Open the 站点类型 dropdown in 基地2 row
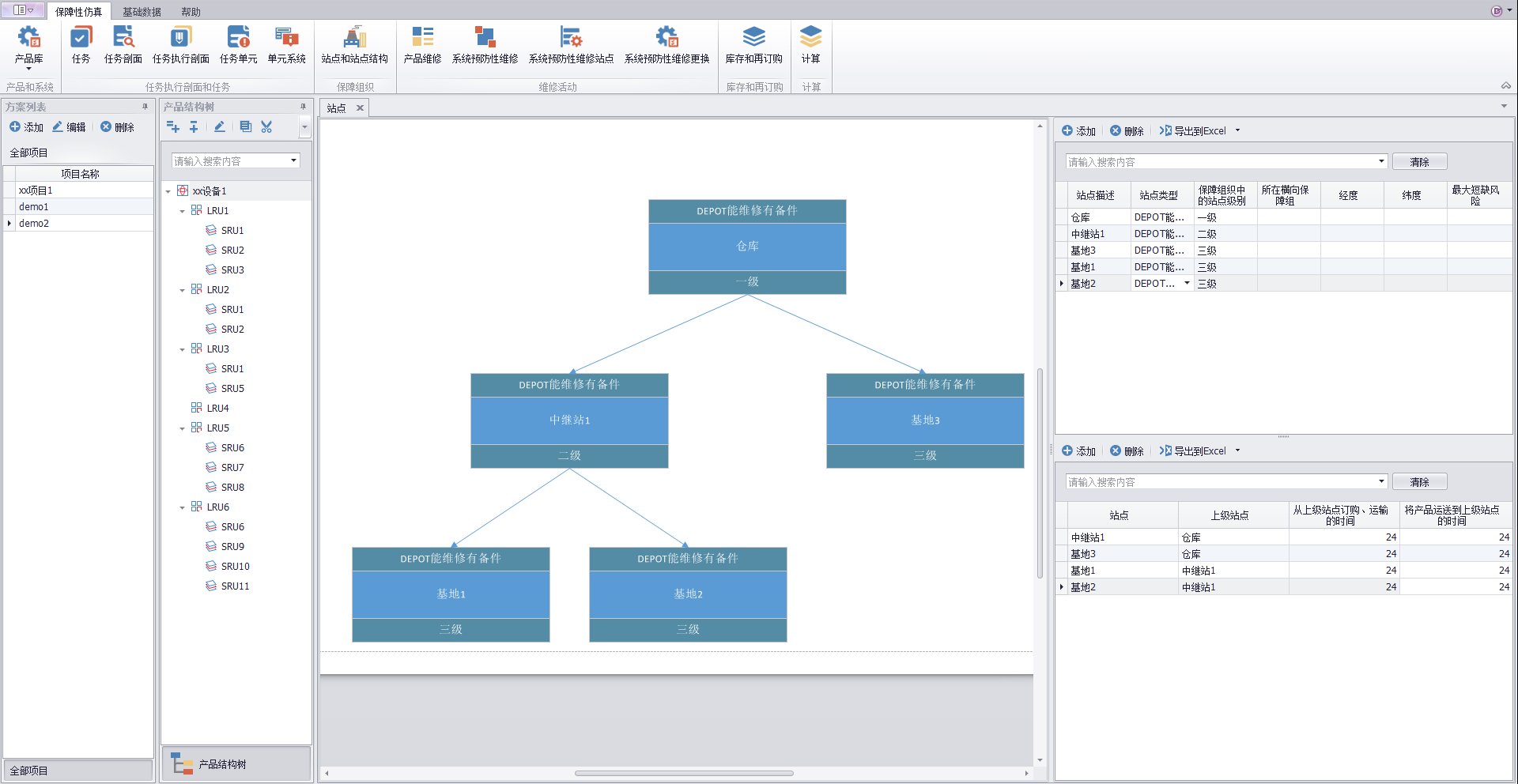Viewport: 1518px width, 784px height. pyautogui.click(x=1187, y=284)
